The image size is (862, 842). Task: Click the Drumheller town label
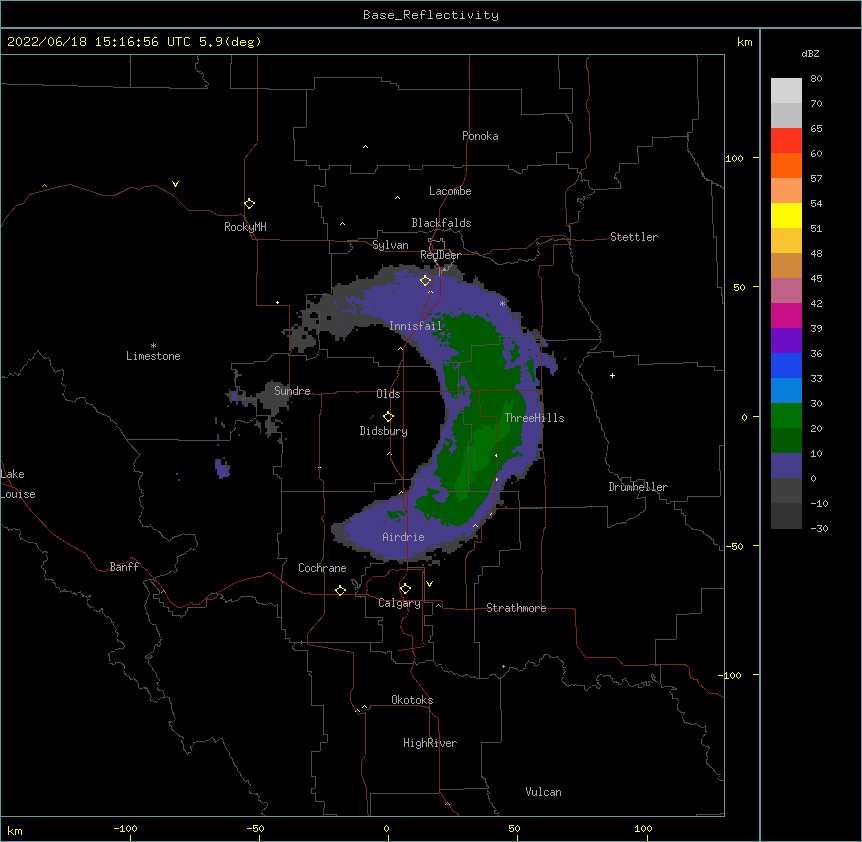pyautogui.click(x=638, y=487)
